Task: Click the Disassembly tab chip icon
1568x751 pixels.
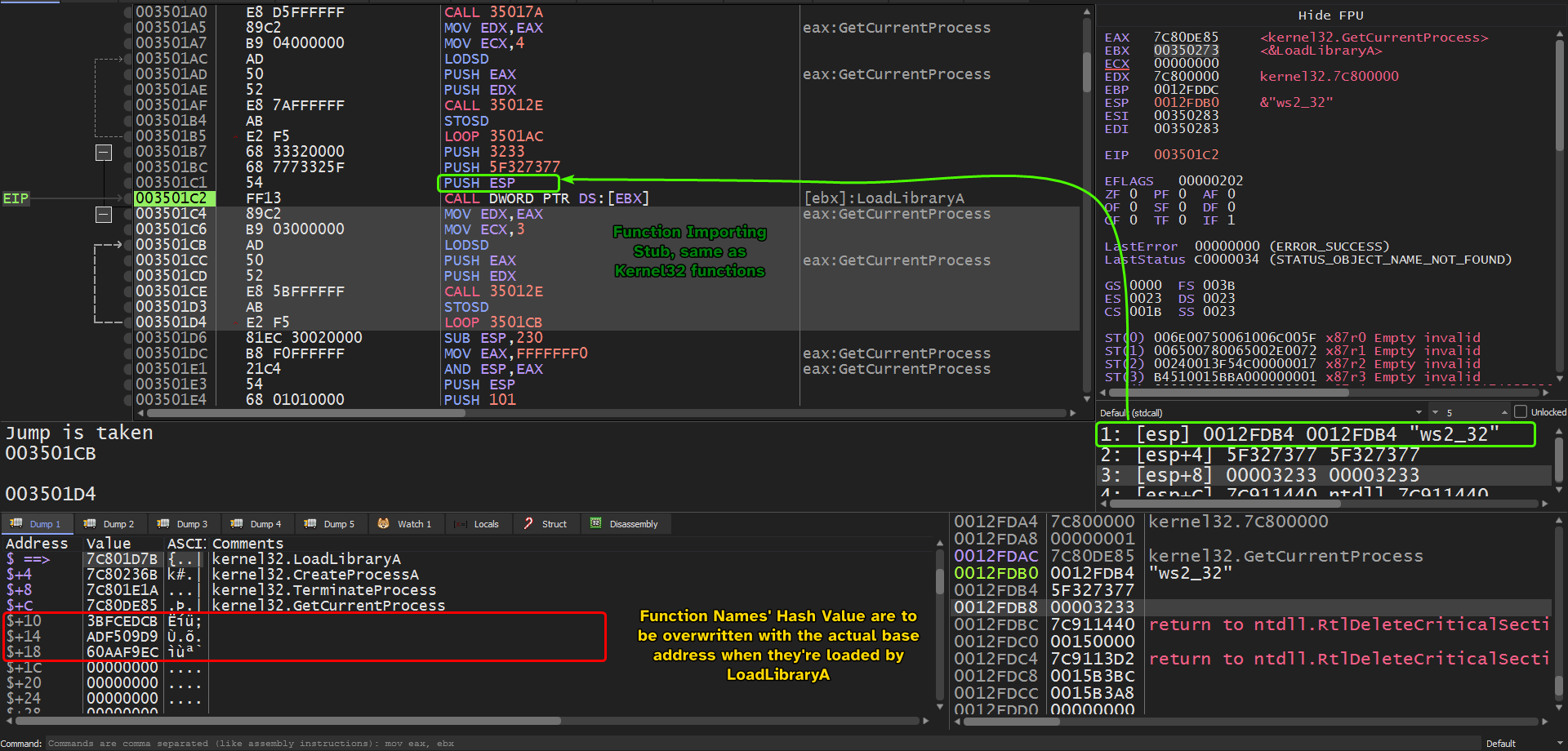Action: point(596,523)
